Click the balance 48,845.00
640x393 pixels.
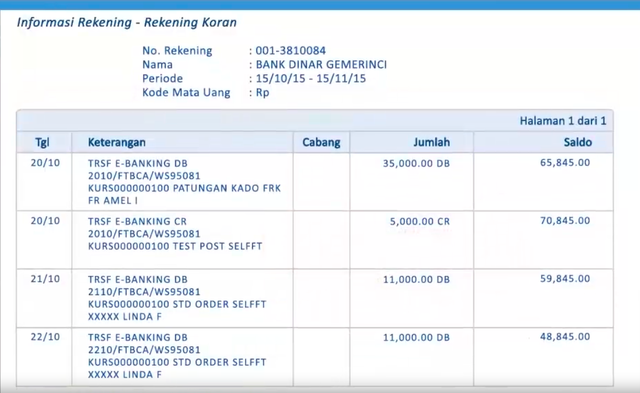click(x=565, y=337)
